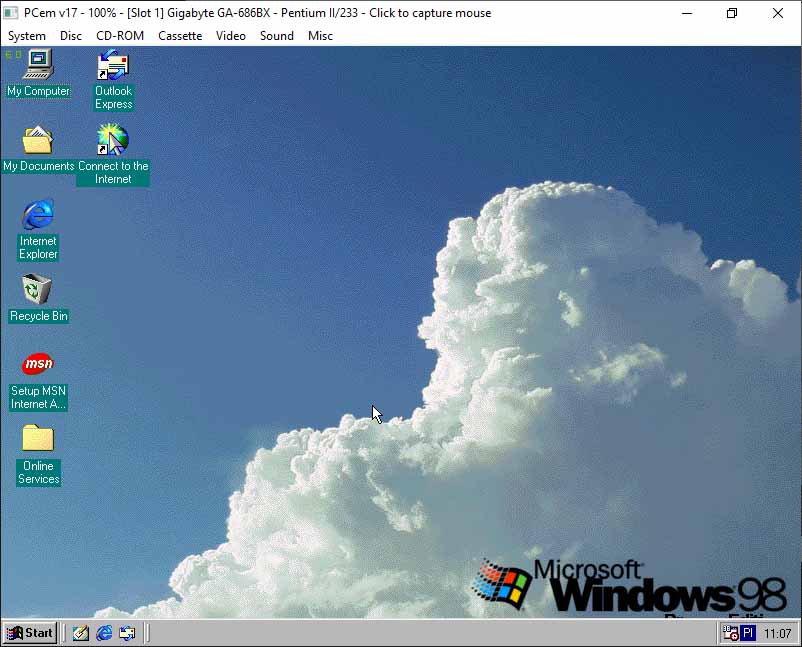
Task: Open the Cassette menu
Action: pos(180,36)
